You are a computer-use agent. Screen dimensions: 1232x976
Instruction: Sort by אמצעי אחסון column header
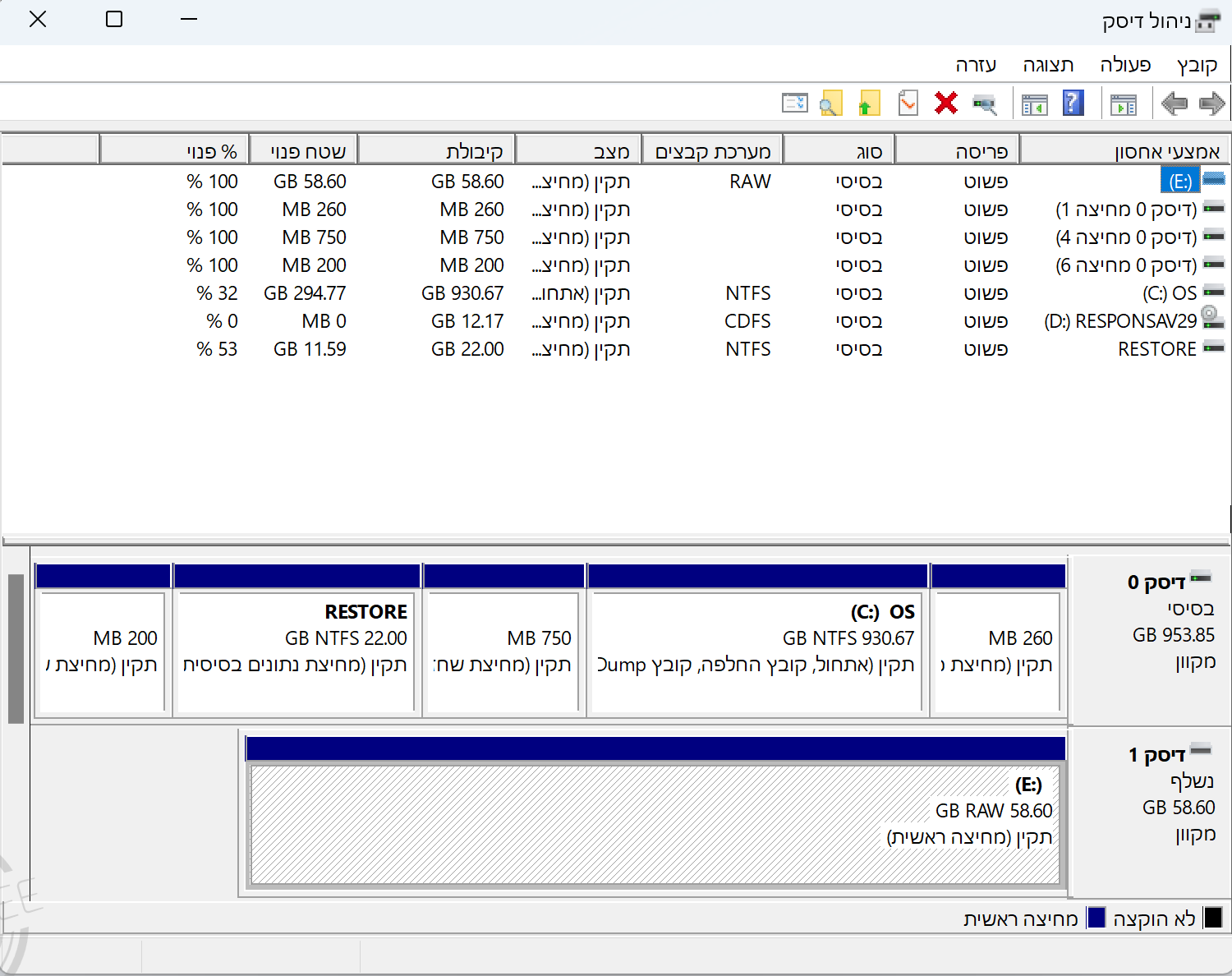click(x=1124, y=150)
